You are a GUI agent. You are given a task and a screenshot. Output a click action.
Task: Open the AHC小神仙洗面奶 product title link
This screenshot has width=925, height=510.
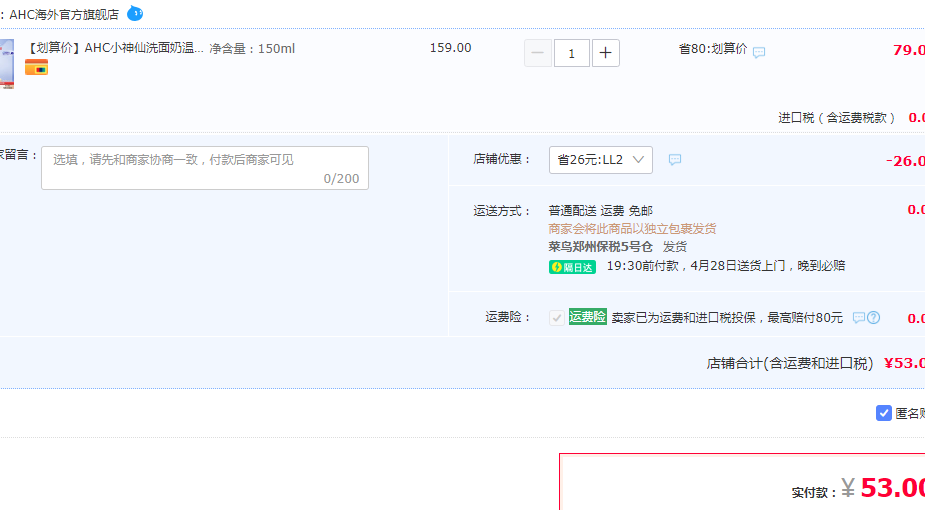tap(114, 48)
